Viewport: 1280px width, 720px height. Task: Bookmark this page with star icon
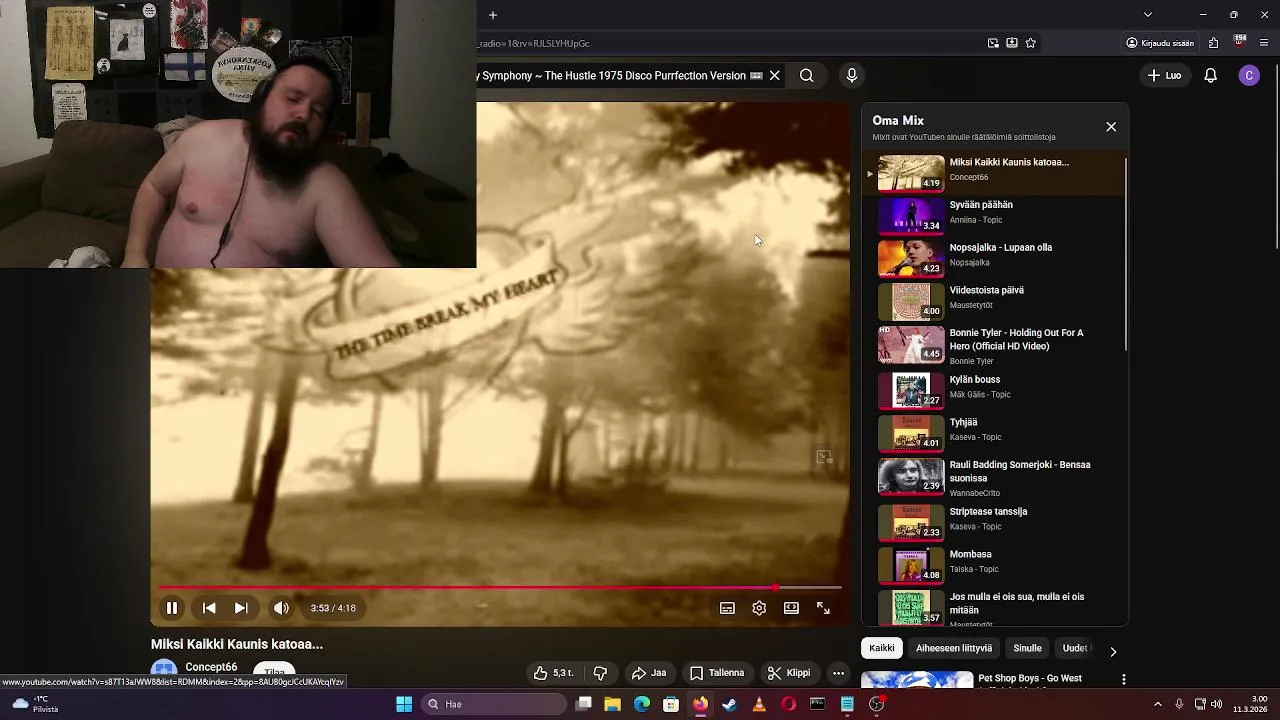(x=1031, y=43)
